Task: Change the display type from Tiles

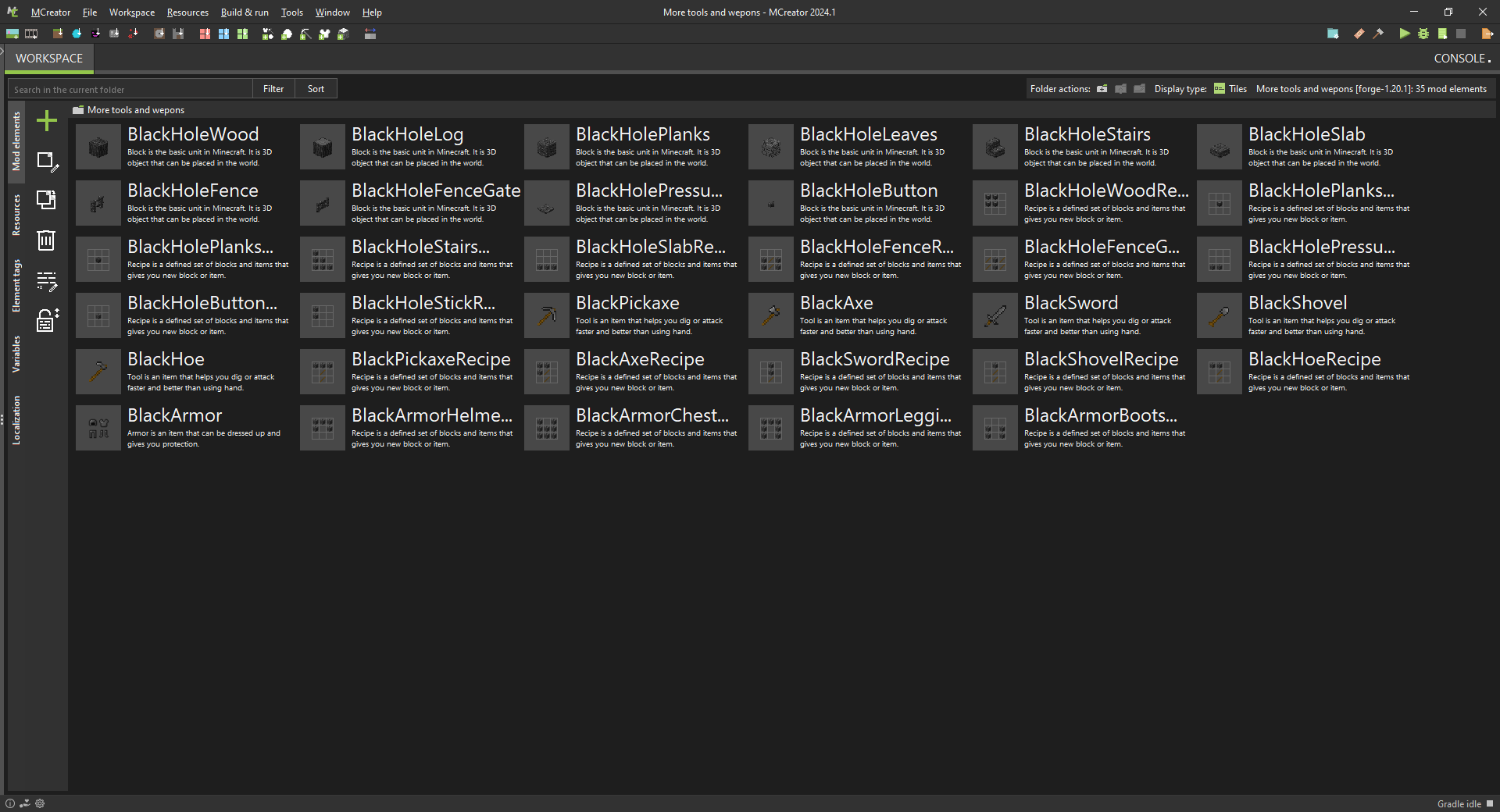Action: [x=1230, y=89]
